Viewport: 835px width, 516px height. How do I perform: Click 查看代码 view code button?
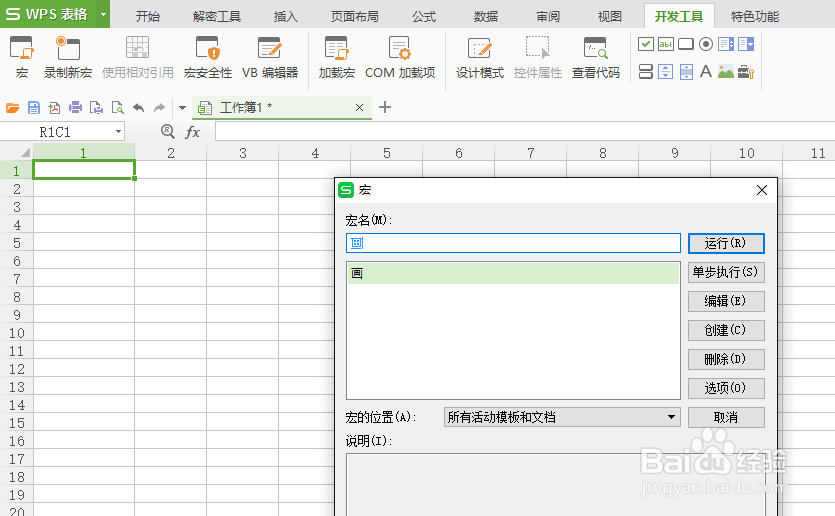tap(595, 58)
